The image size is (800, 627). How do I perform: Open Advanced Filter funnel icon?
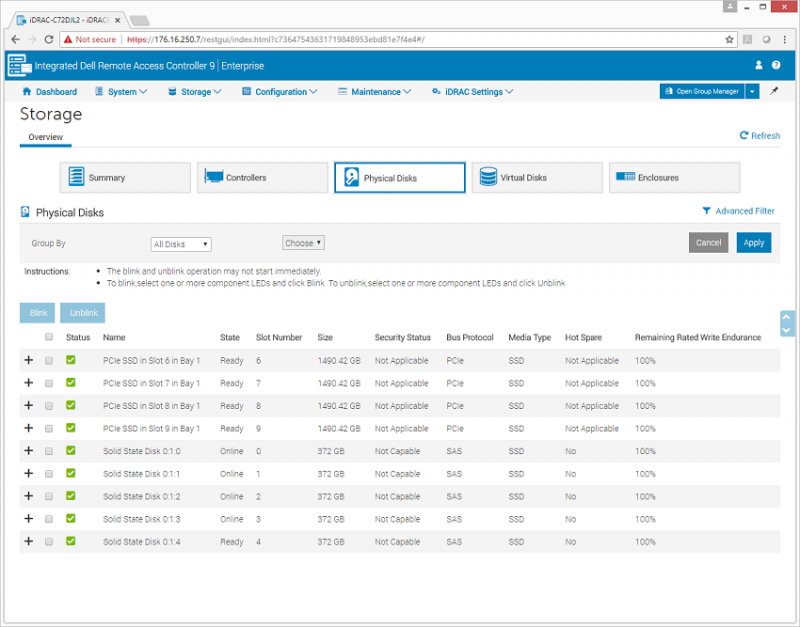(707, 211)
